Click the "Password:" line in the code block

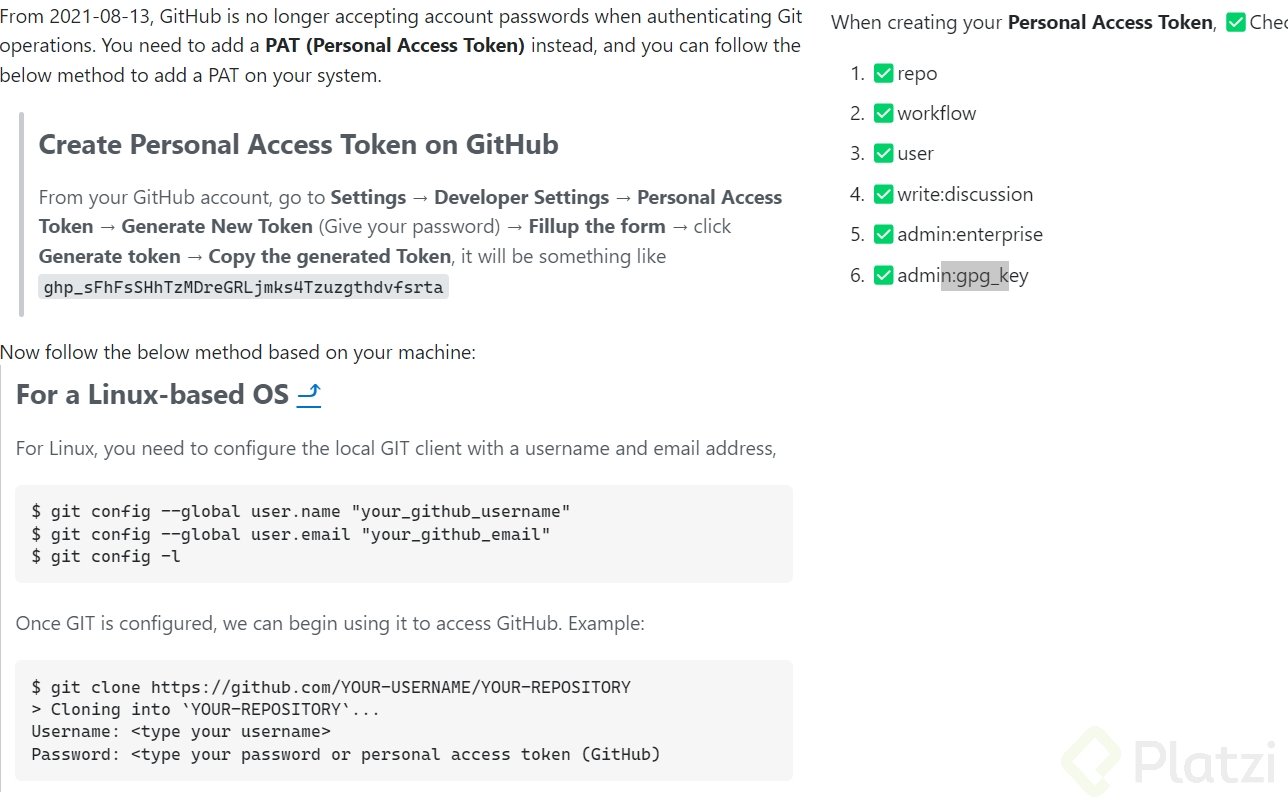click(345, 754)
